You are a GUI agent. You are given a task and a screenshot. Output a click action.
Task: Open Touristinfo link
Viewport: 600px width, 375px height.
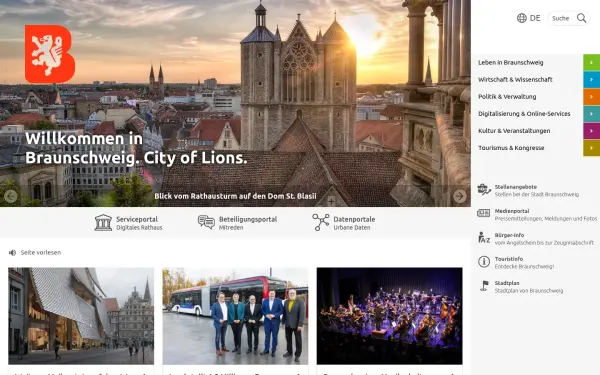[524, 262]
